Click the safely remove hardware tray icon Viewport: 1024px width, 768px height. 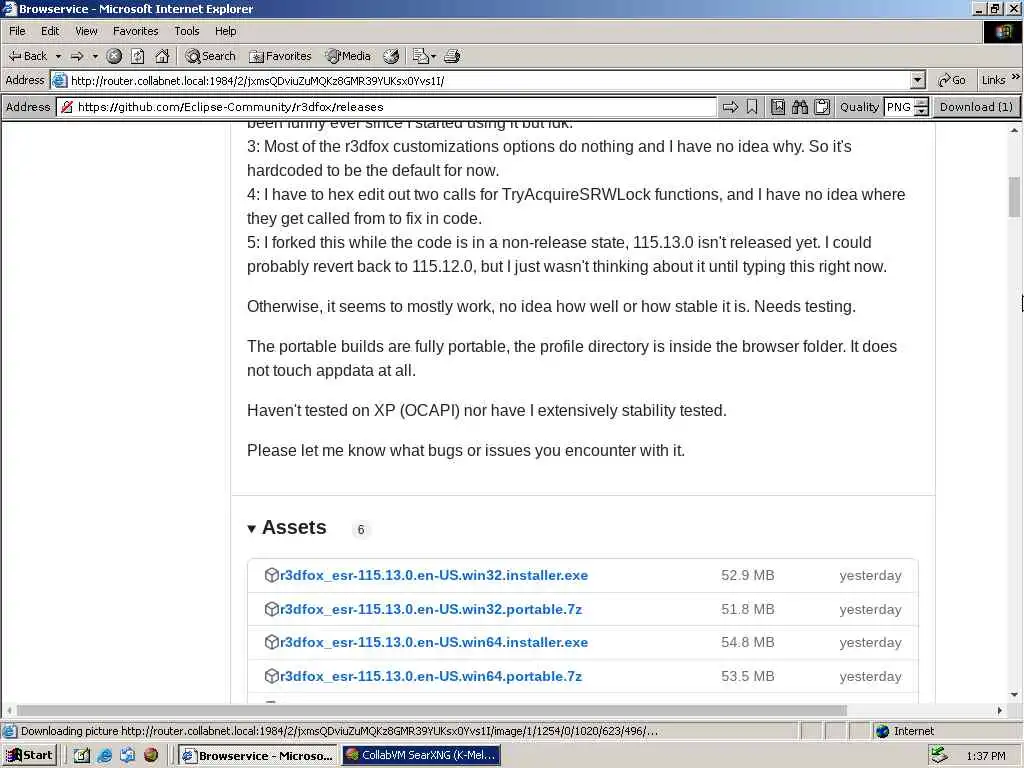point(938,755)
